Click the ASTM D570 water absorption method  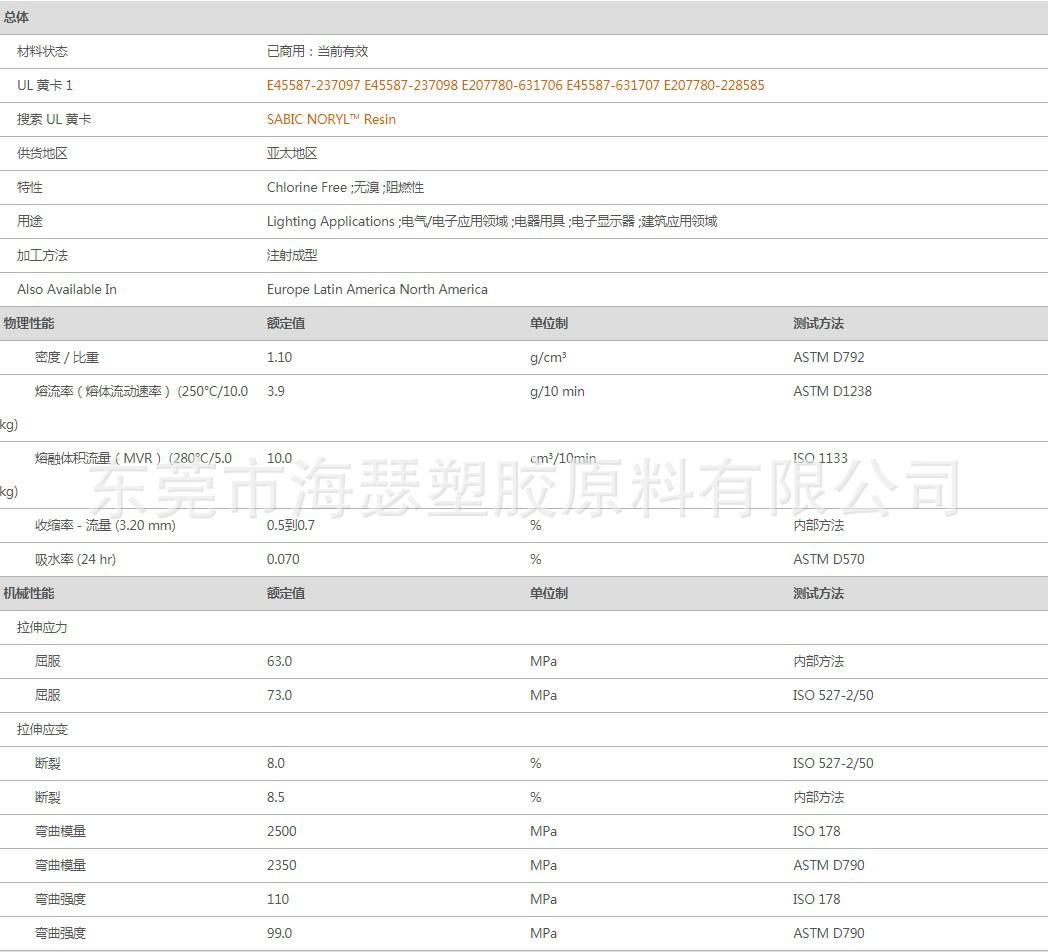point(828,560)
